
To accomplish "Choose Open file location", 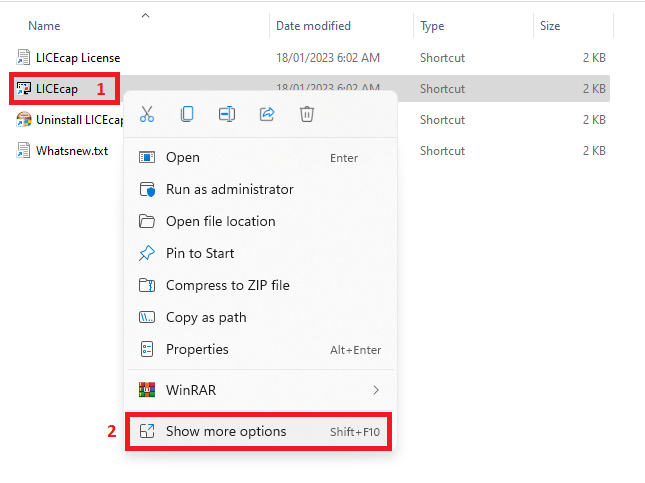I will click(261, 221).
